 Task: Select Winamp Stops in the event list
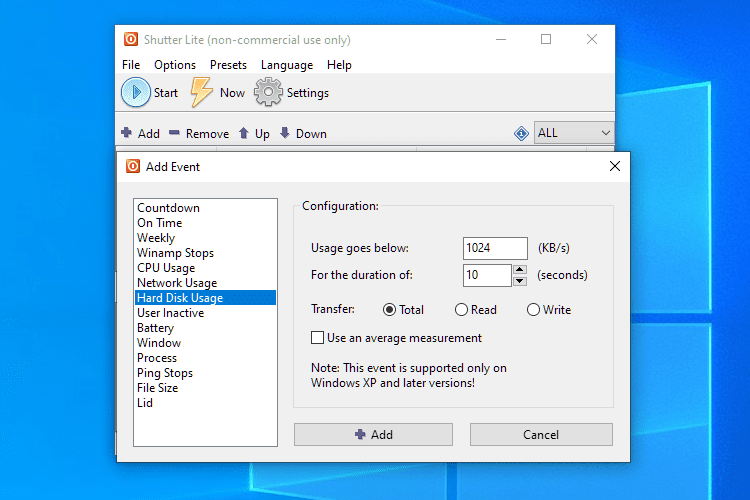pyautogui.click(x=205, y=253)
